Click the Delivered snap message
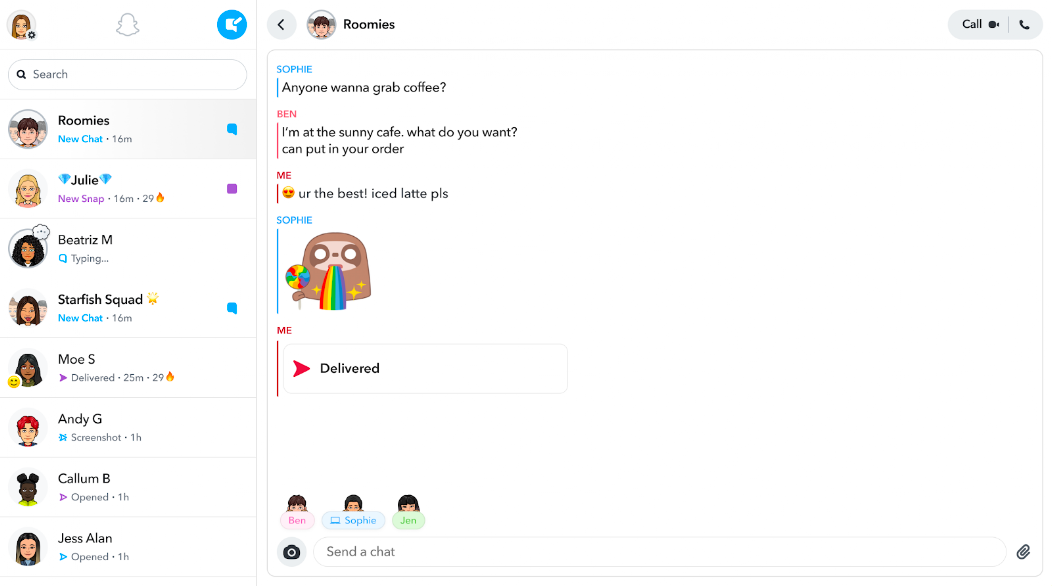Image resolution: width=1052 pixels, height=586 pixels. [425, 369]
